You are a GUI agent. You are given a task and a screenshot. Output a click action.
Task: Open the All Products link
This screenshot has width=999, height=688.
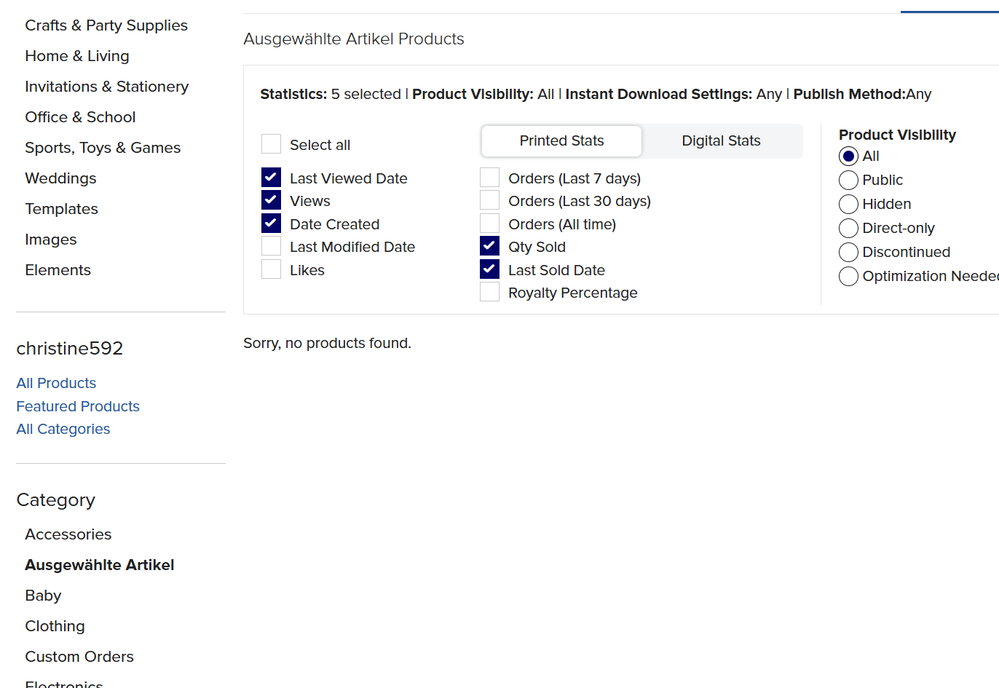coord(56,383)
